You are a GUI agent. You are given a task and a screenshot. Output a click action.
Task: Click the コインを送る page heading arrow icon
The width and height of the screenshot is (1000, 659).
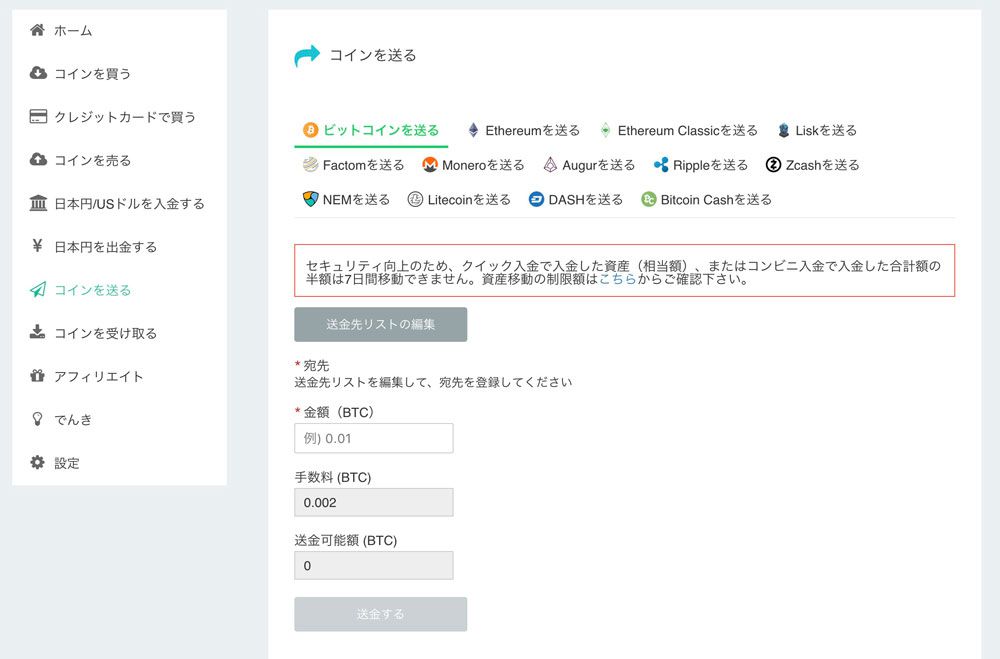point(307,56)
